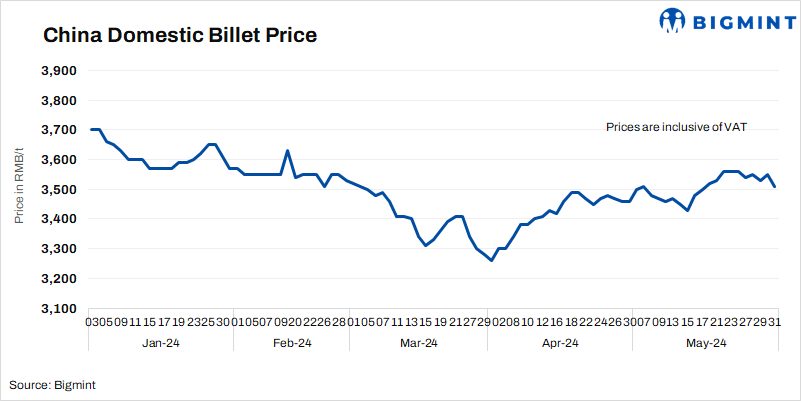
Task: Select the China Domestic Billet Price title
Action: click(180, 36)
